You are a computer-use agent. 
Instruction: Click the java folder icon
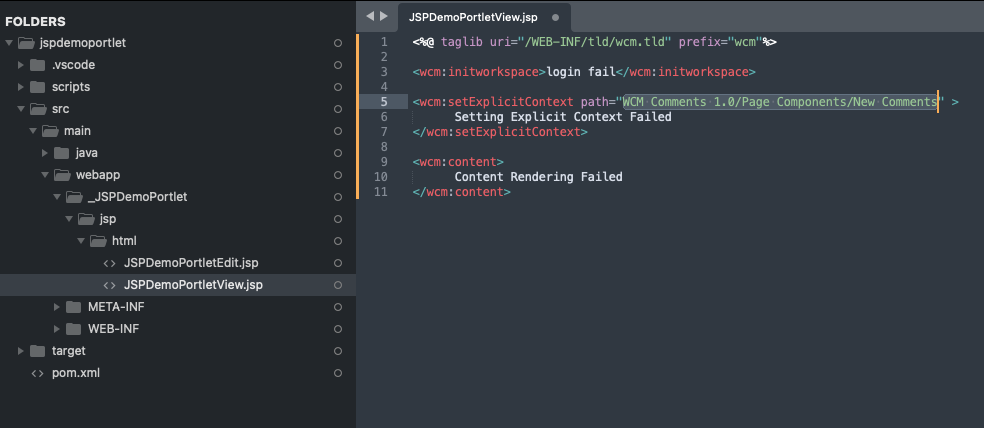[x=62, y=153]
